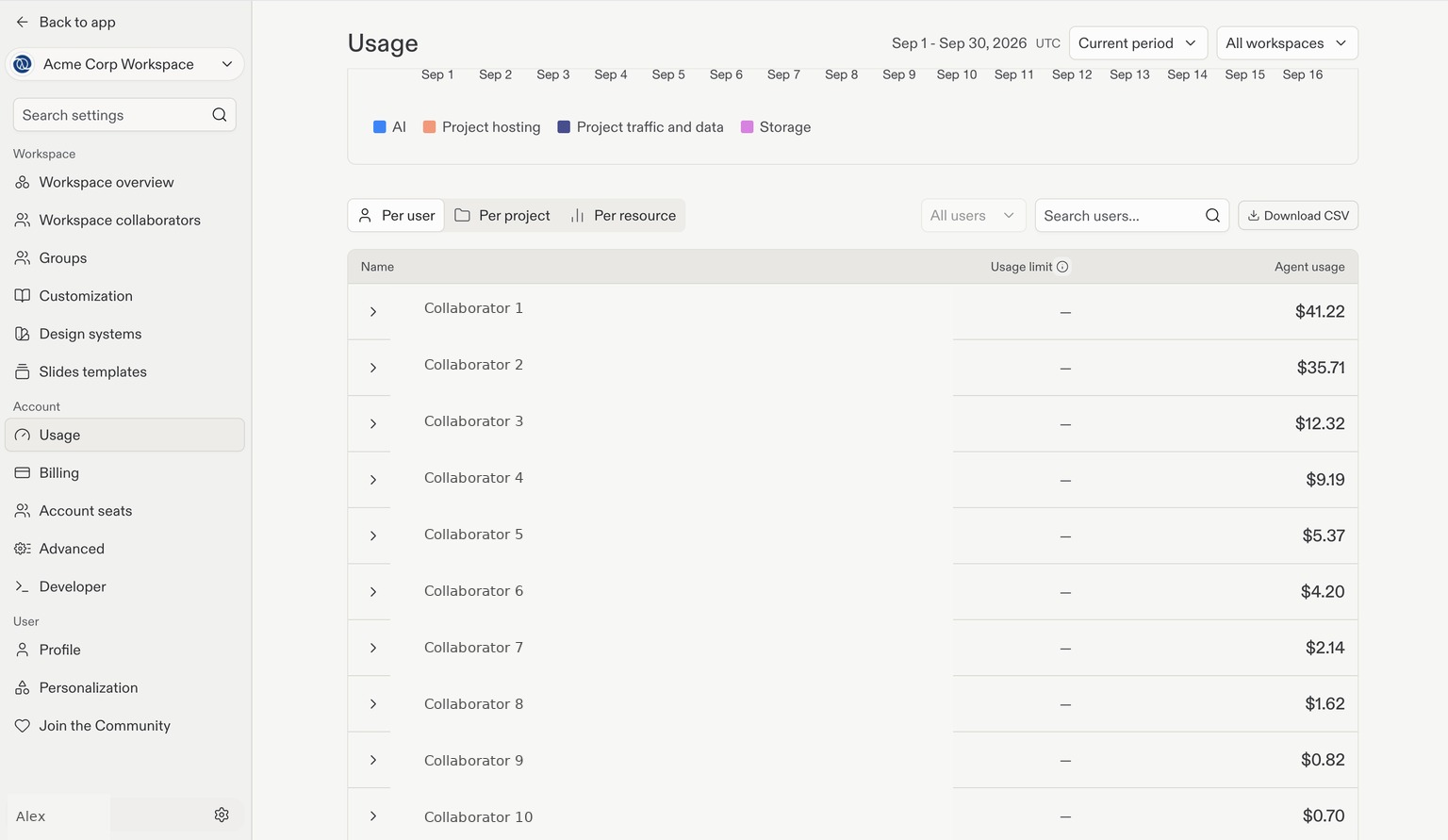The image size is (1448, 840).
Task: Switch to the Per project tab
Action: coord(502,215)
